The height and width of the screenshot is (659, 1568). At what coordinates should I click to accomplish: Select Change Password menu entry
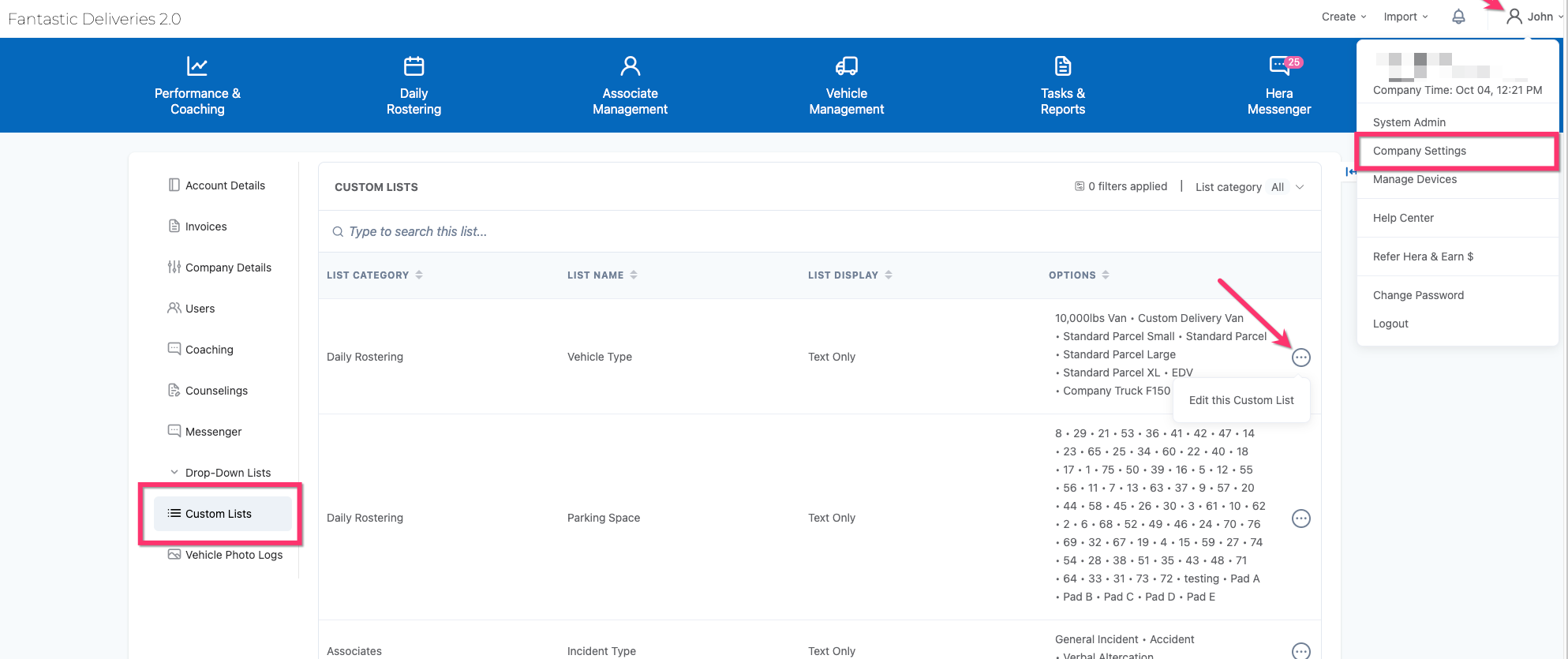click(x=1418, y=295)
